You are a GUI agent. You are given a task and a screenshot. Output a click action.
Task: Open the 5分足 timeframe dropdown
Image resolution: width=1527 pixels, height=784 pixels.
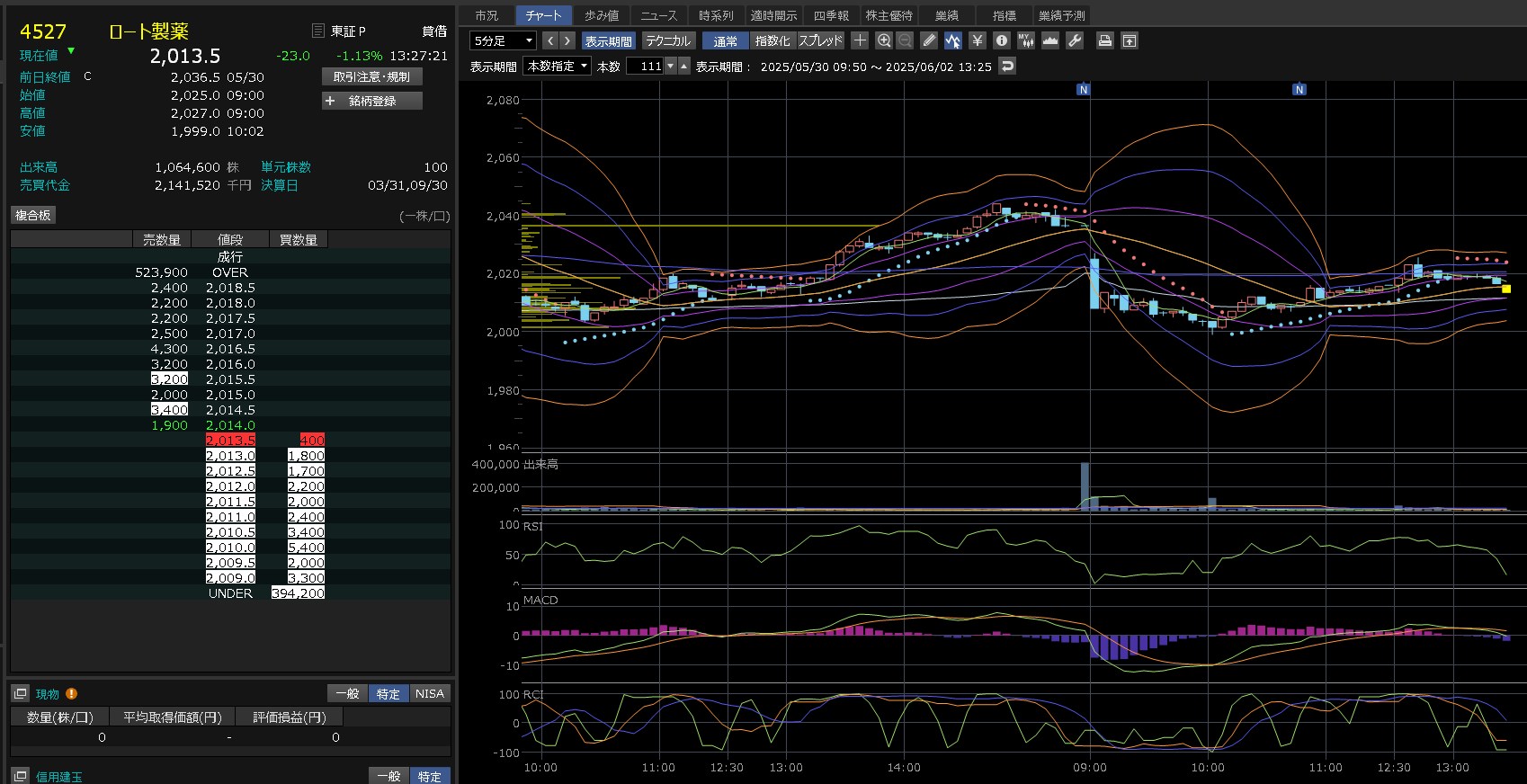tap(503, 40)
